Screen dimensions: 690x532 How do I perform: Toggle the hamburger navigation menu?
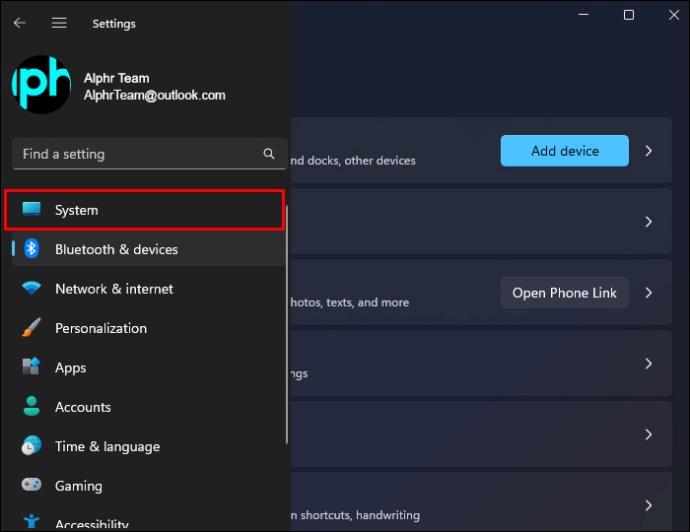(59, 23)
